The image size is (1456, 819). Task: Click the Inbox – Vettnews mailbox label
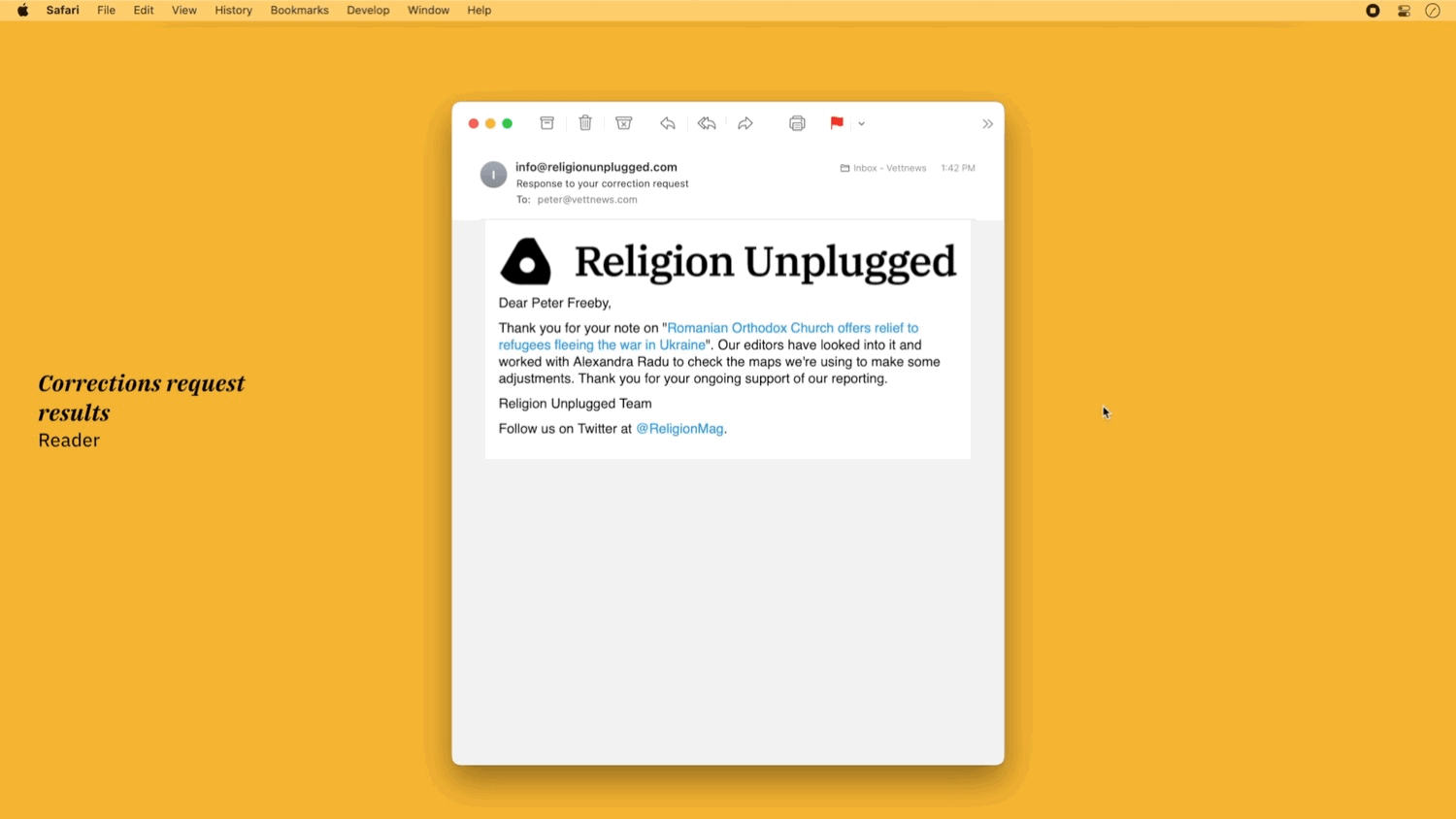click(x=883, y=168)
